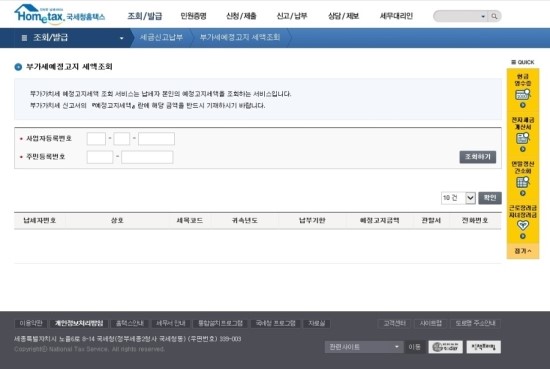Viewport: 550px width, 369px height.
Task: Open the 세무서 안내 footer link
Action: pos(170,323)
